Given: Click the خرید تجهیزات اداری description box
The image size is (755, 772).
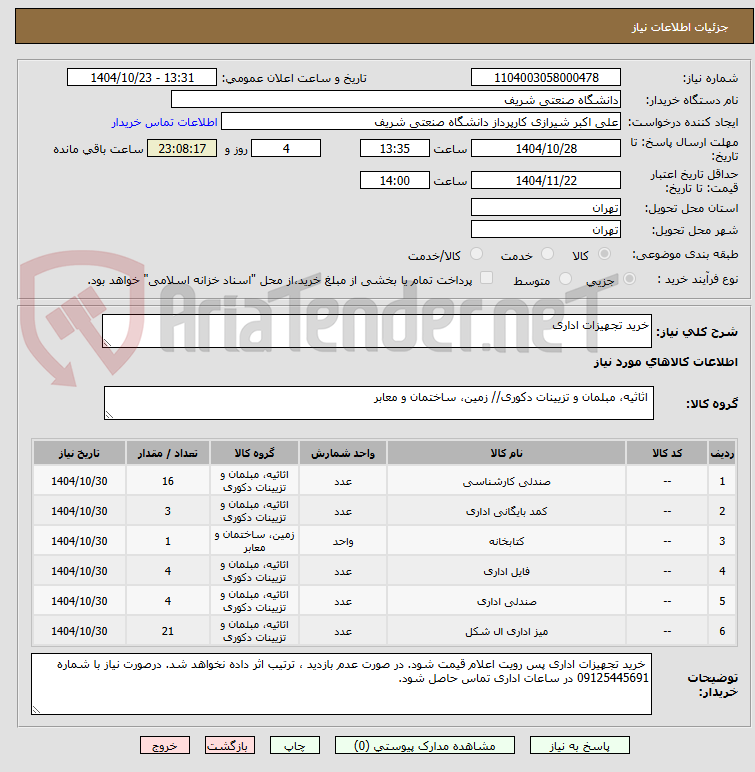Looking at the screenshot, I should [377, 331].
